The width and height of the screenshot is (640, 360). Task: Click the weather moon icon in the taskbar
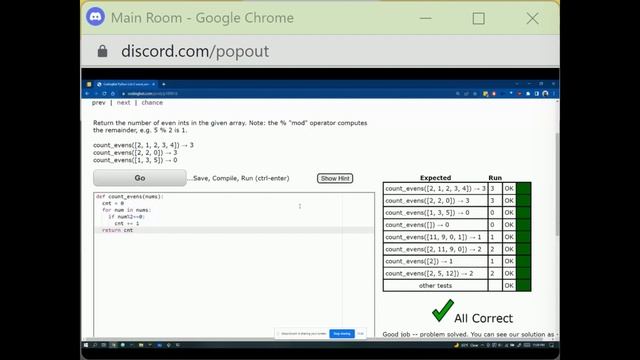click(456, 345)
